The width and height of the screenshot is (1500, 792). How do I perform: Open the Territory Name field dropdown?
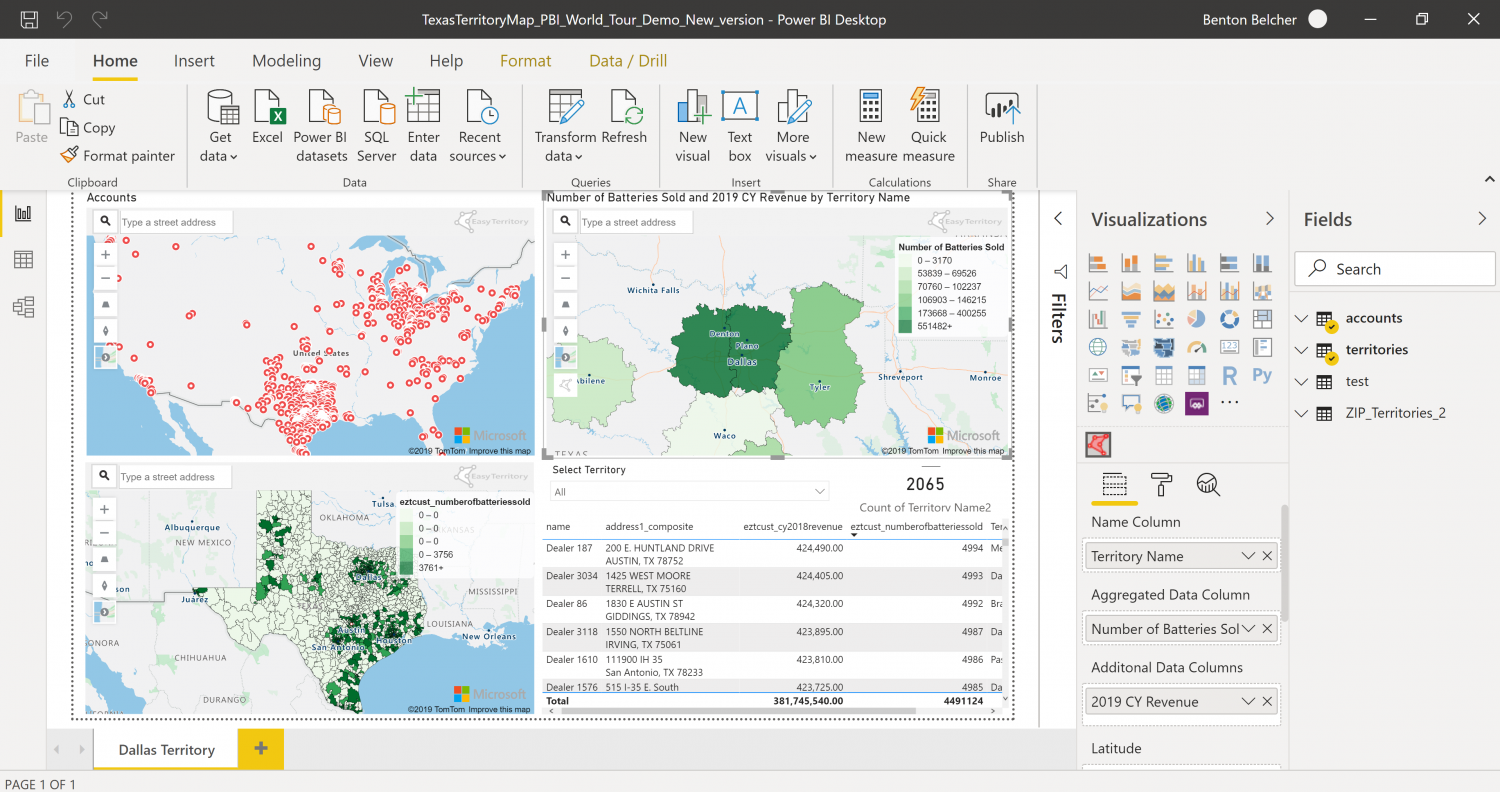pyautogui.click(x=1247, y=555)
